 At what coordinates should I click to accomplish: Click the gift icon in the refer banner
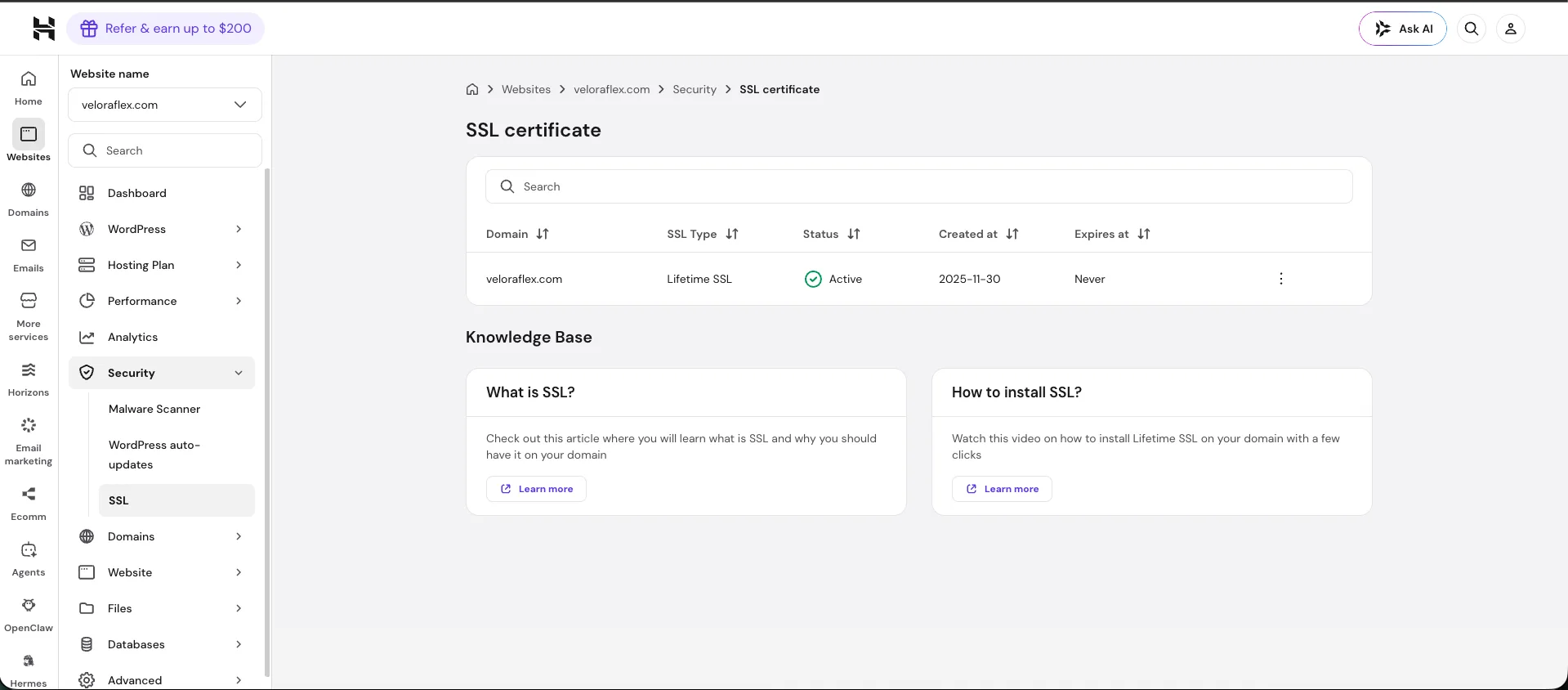click(x=89, y=29)
